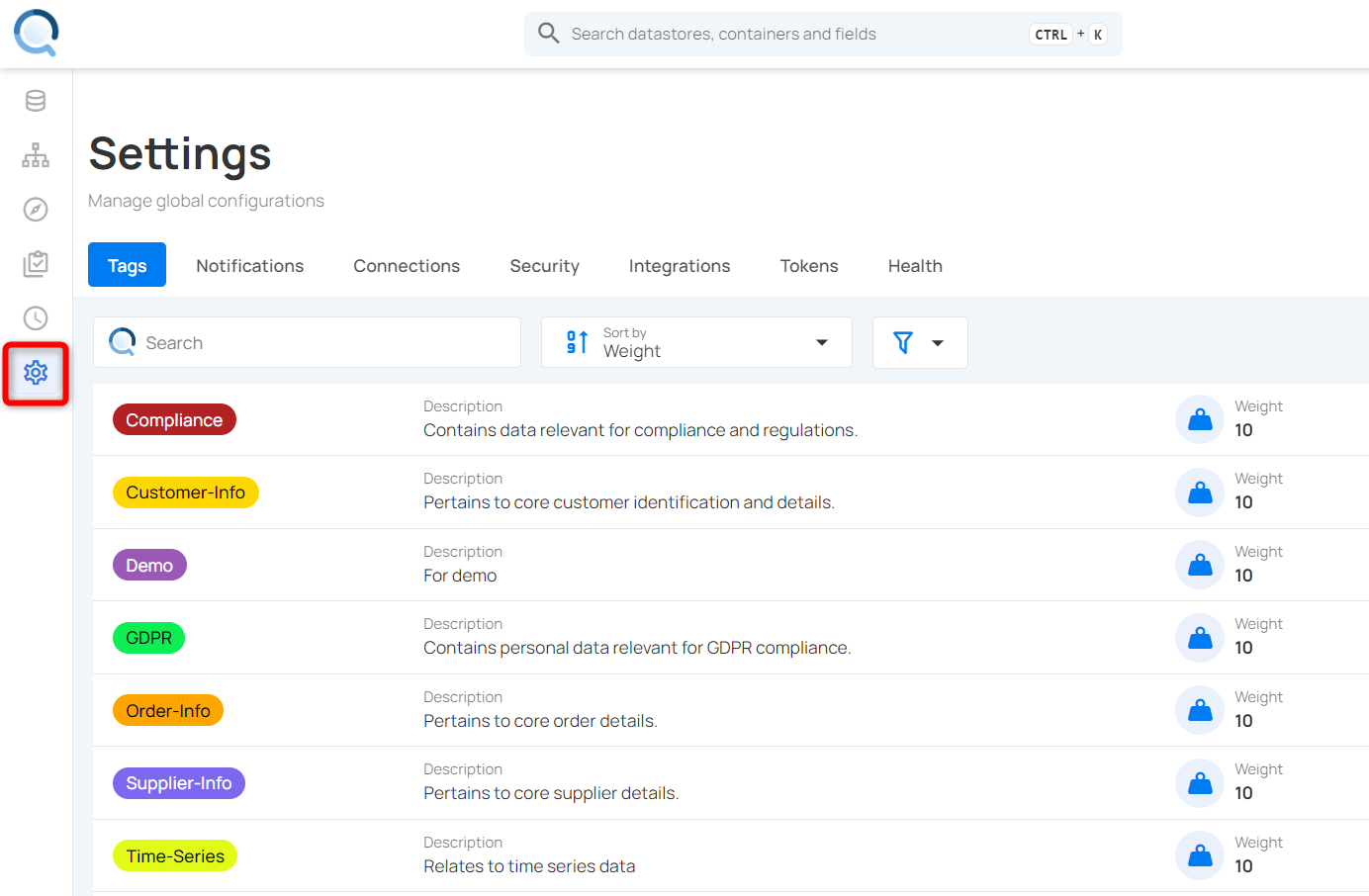Open the Security tab
The height and width of the screenshot is (896, 1369).
pyautogui.click(x=545, y=266)
